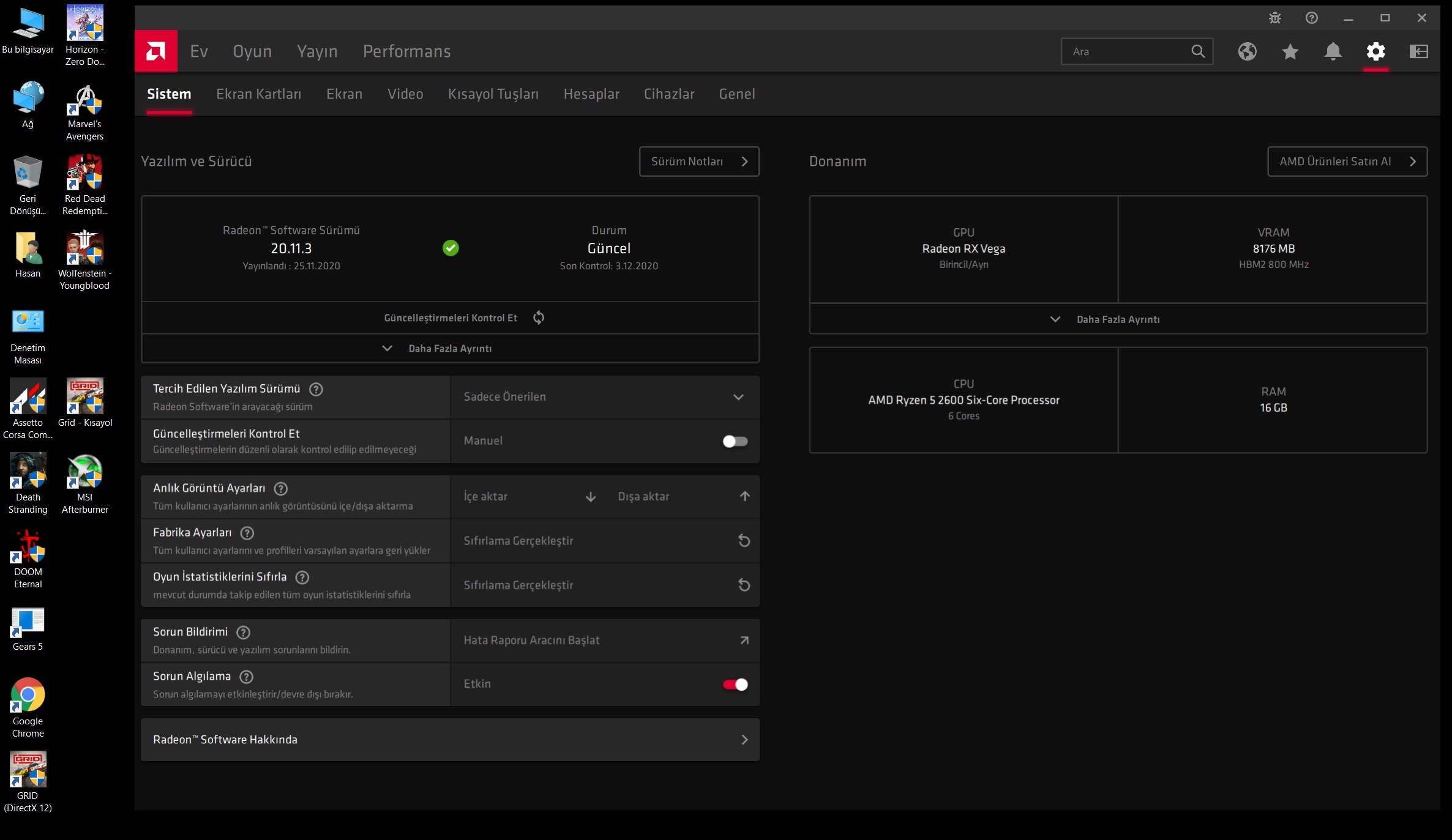Screen dimensions: 1452x840
Task: Select Gears 5 desktop icon
Action: tap(28, 630)
